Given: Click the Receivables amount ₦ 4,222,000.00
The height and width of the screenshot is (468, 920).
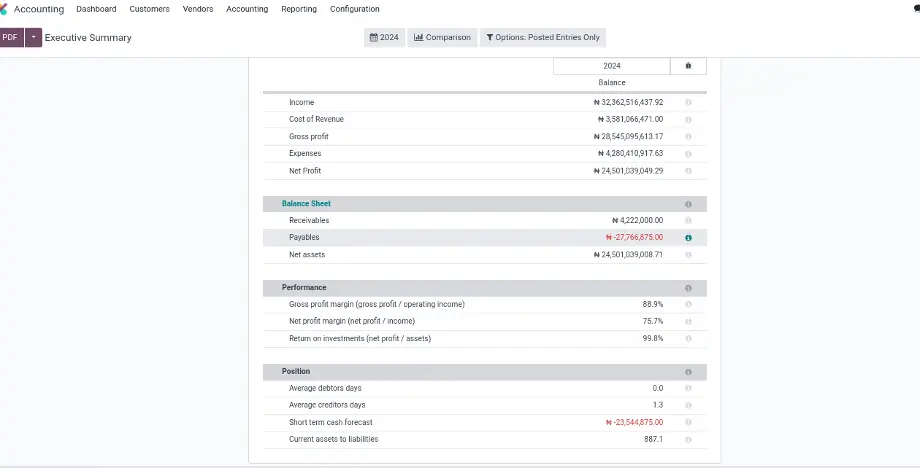Looking at the screenshot, I should coord(637,221).
